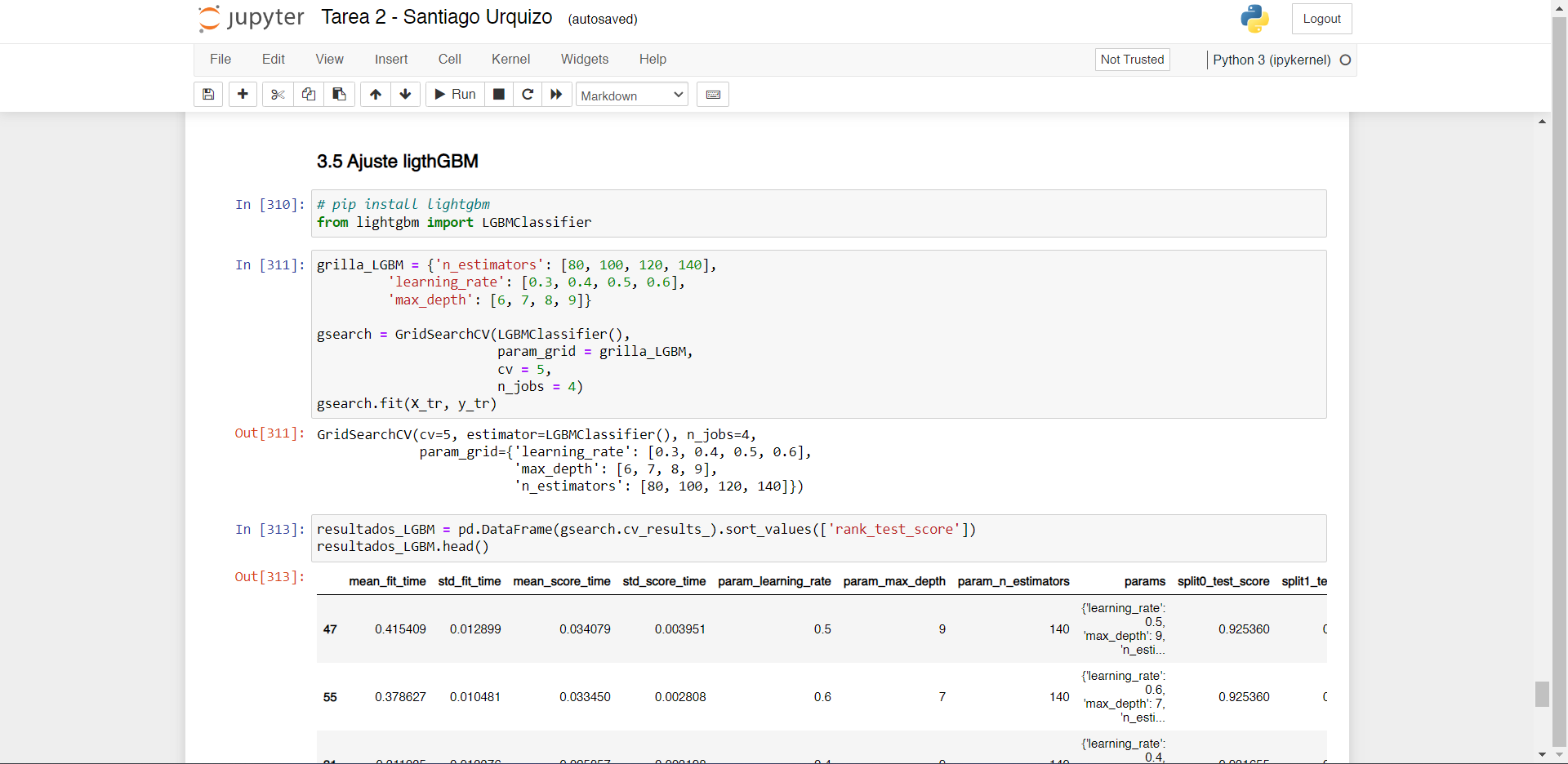
Task: Copy selected cells icon
Action: pos(309,95)
